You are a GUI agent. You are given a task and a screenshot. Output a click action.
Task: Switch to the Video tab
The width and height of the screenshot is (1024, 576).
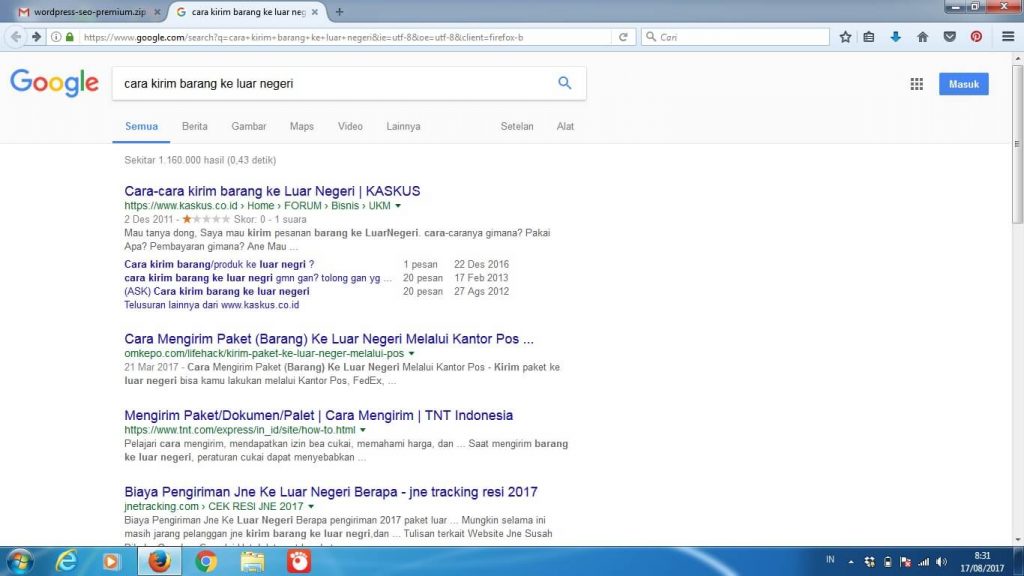pyautogui.click(x=350, y=126)
